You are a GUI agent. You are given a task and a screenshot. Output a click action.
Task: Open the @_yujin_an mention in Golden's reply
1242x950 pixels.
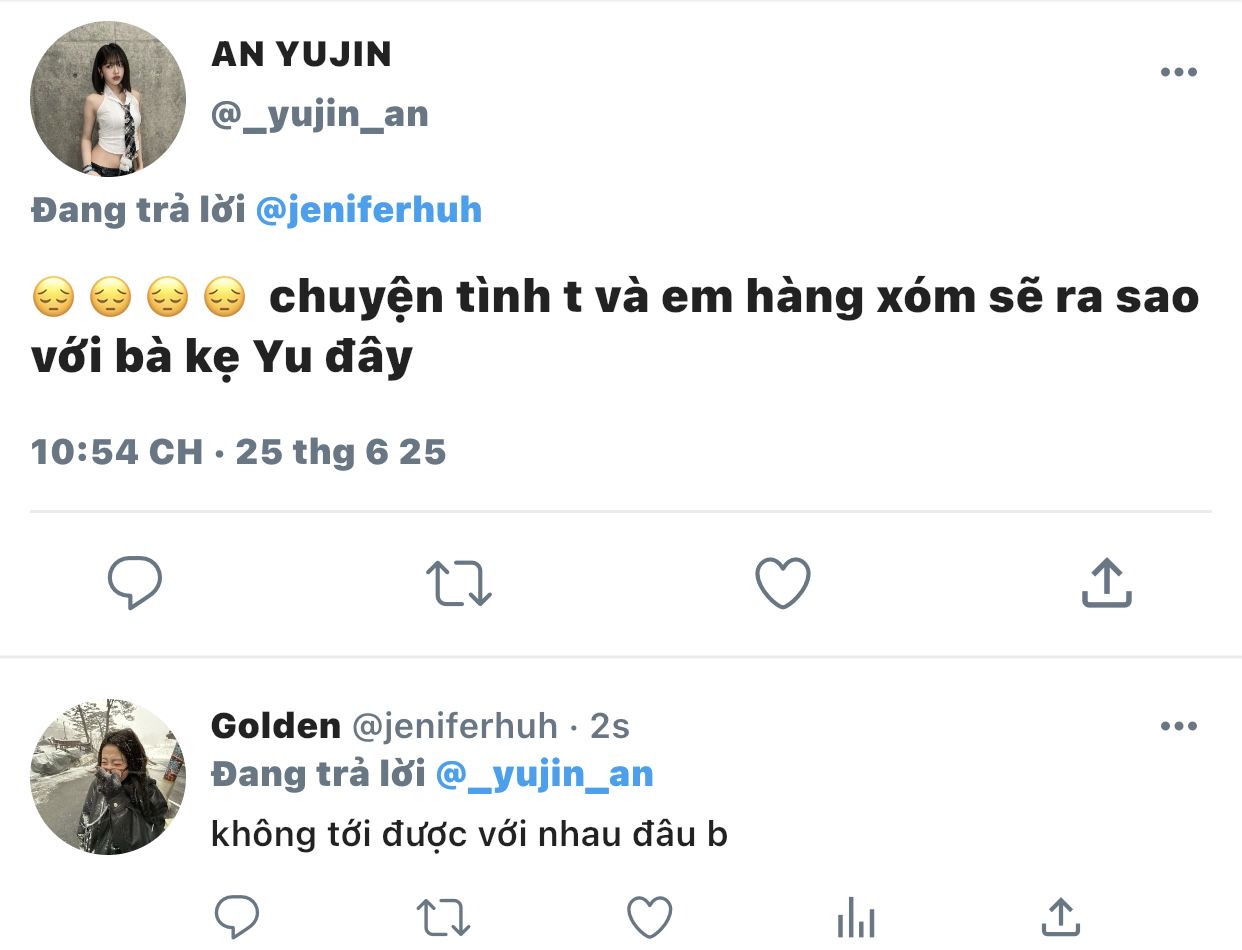click(545, 773)
